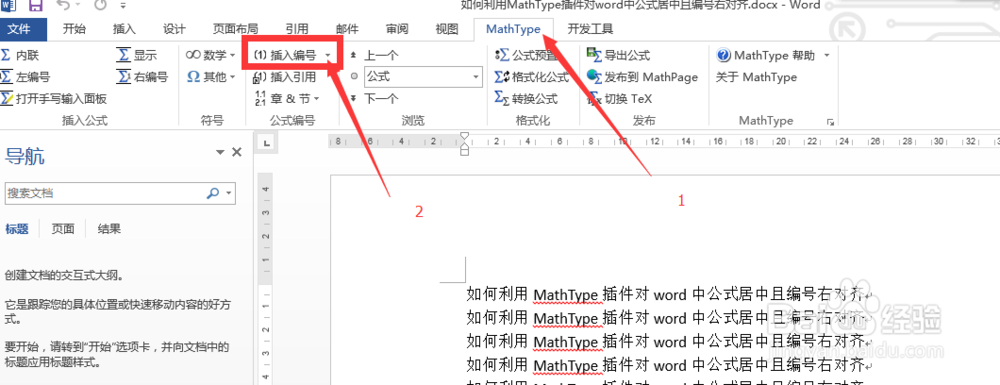Expand the 章 & 节 dropdown
Image resolution: width=1000 pixels, height=385 pixels.
[287, 99]
